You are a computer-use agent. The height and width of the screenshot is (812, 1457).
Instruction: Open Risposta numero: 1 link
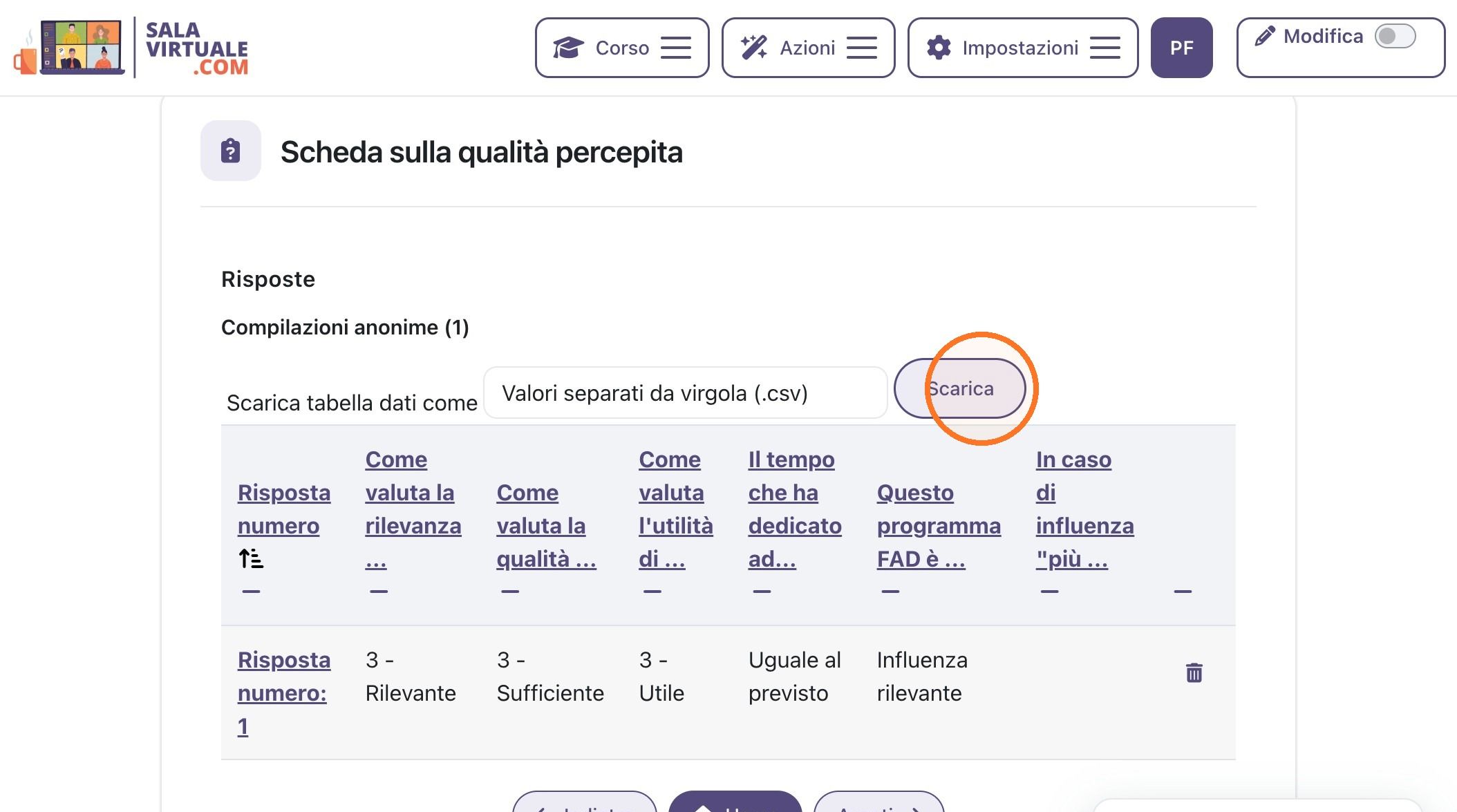click(x=283, y=693)
